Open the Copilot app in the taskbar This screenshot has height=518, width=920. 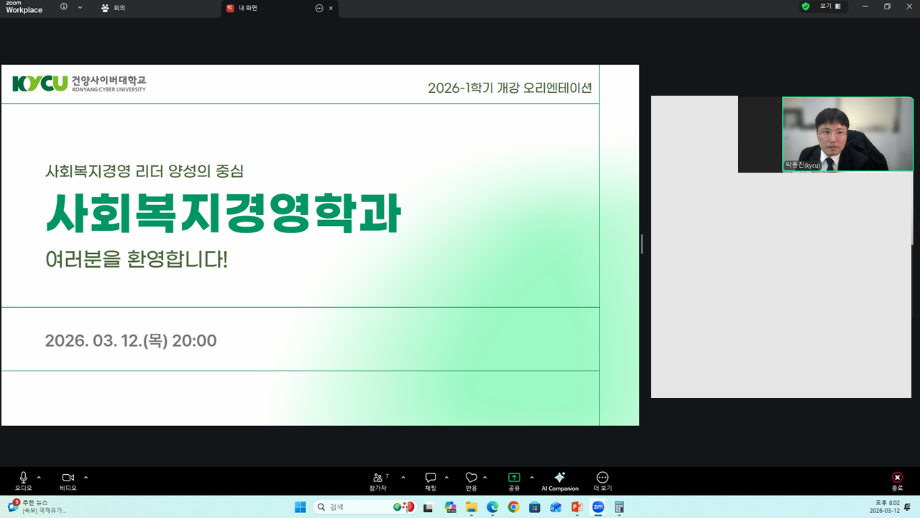(x=450, y=507)
